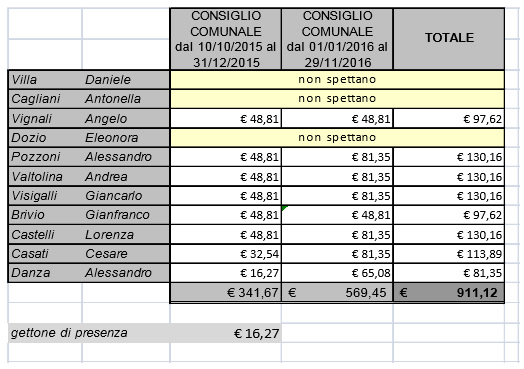Click Casati's 2015 amount € 32,54
The height and width of the screenshot is (369, 524).
[x=226, y=254]
